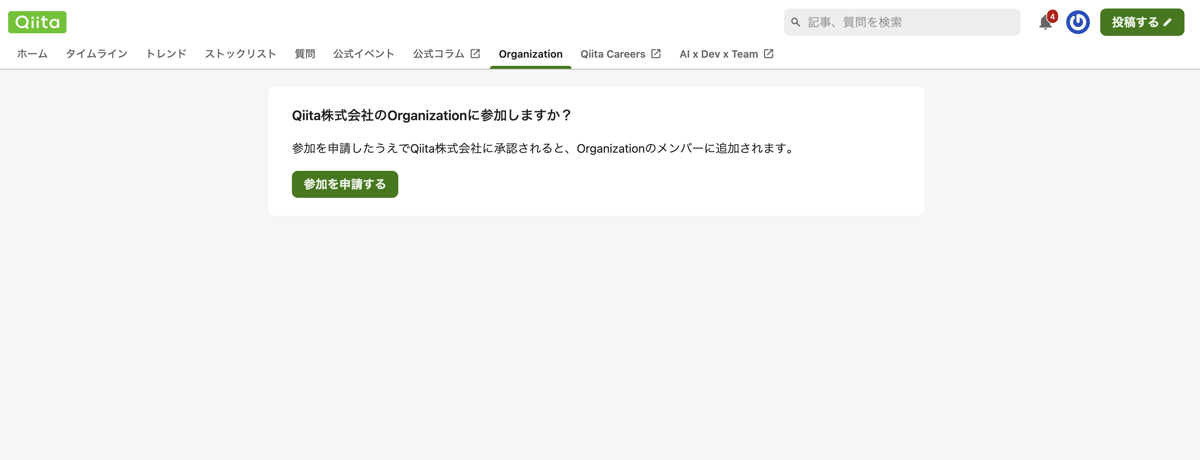Open the 公式イベント tab
Image resolution: width=1200 pixels, height=460 pixels.
pos(364,54)
